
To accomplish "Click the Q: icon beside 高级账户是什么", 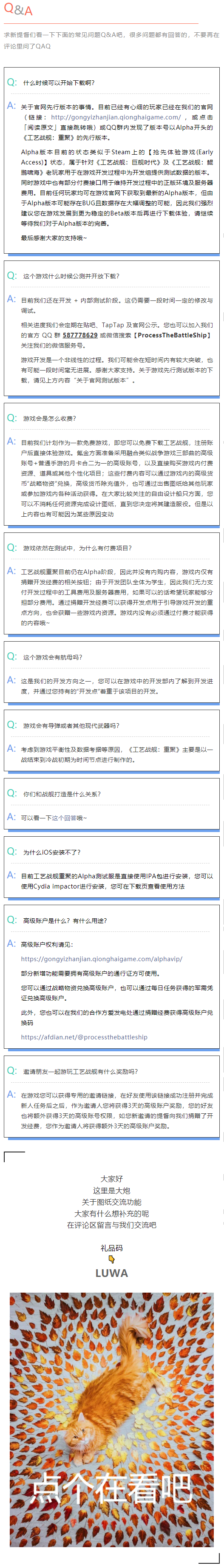I will 11,919.
